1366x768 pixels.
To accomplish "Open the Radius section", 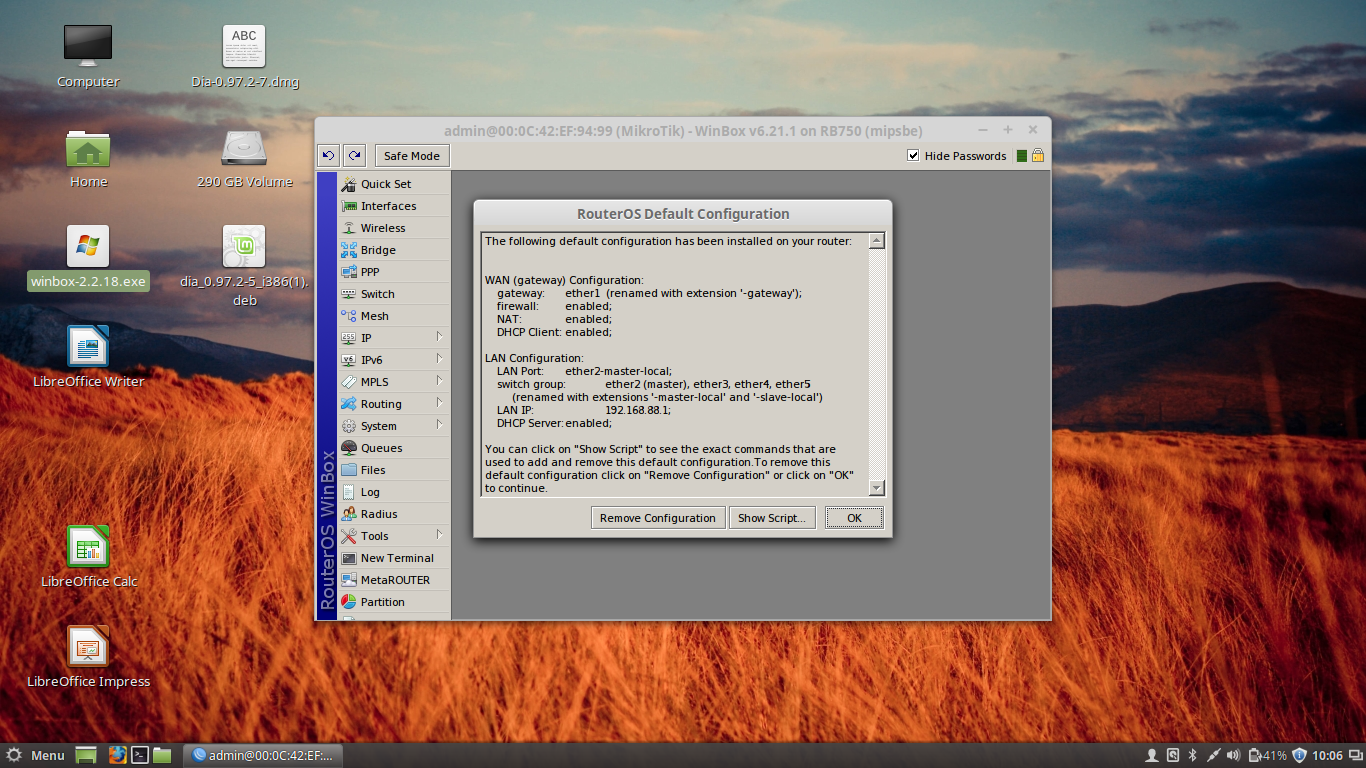I will click(x=394, y=514).
